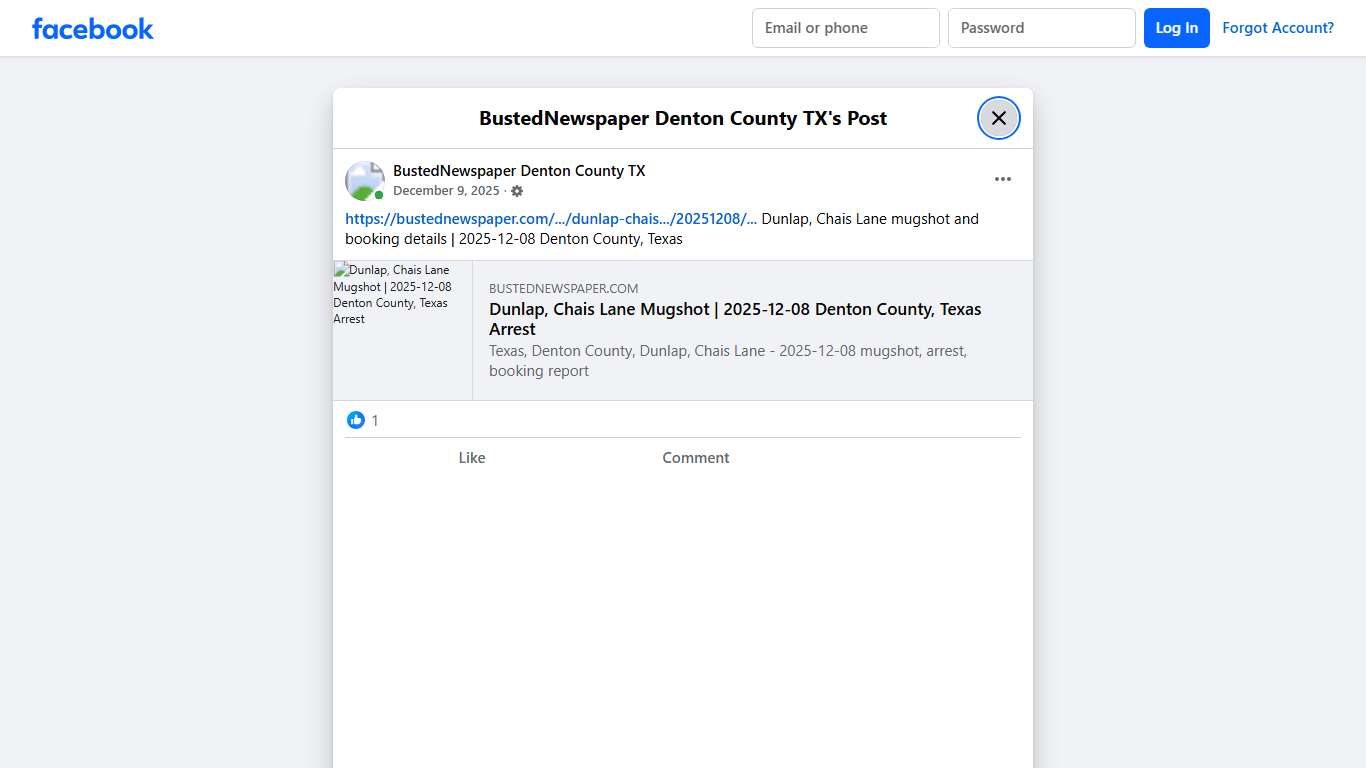Click the Facebook logo
This screenshot has width=1366, height=768.
click(92, 28)
